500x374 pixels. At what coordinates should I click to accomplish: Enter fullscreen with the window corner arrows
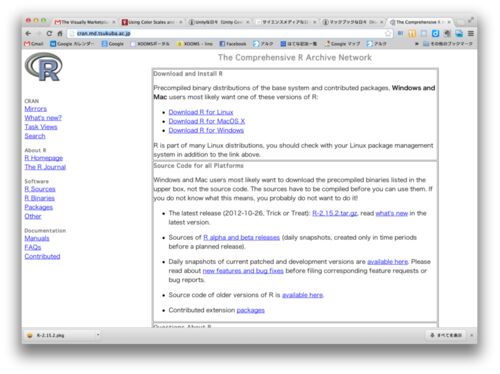pyautogui.click(x=471, y=20)
